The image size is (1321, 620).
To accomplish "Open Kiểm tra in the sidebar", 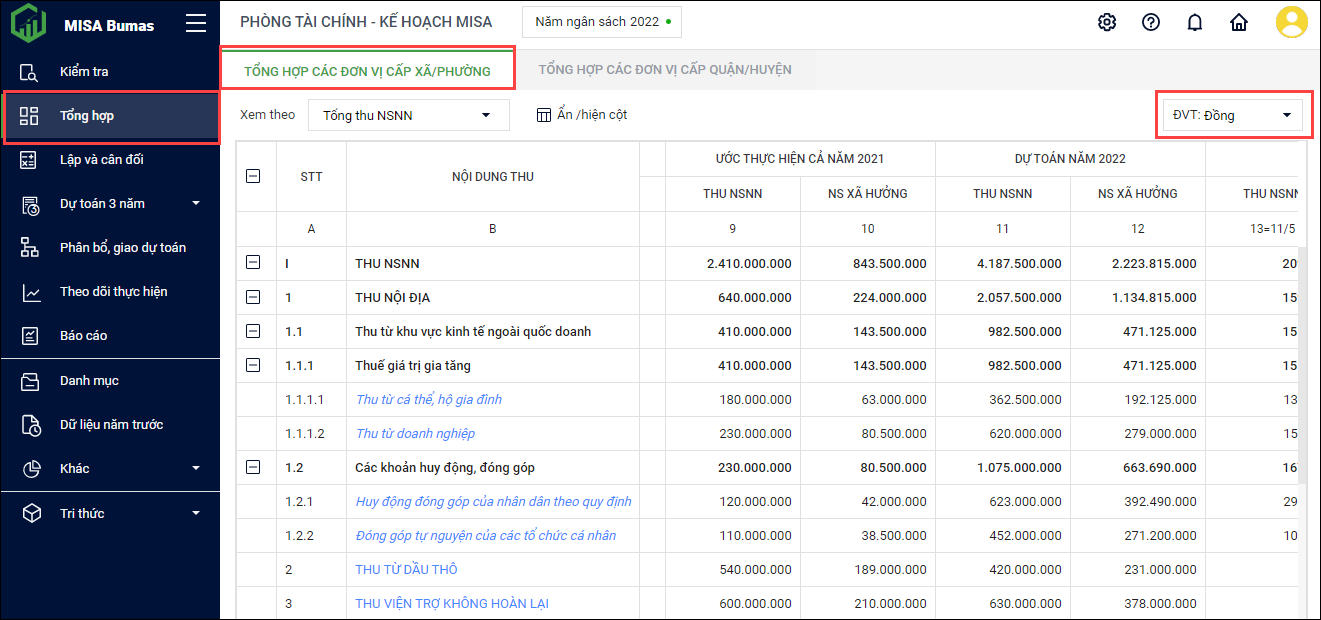I will click(x=84, y=72).
